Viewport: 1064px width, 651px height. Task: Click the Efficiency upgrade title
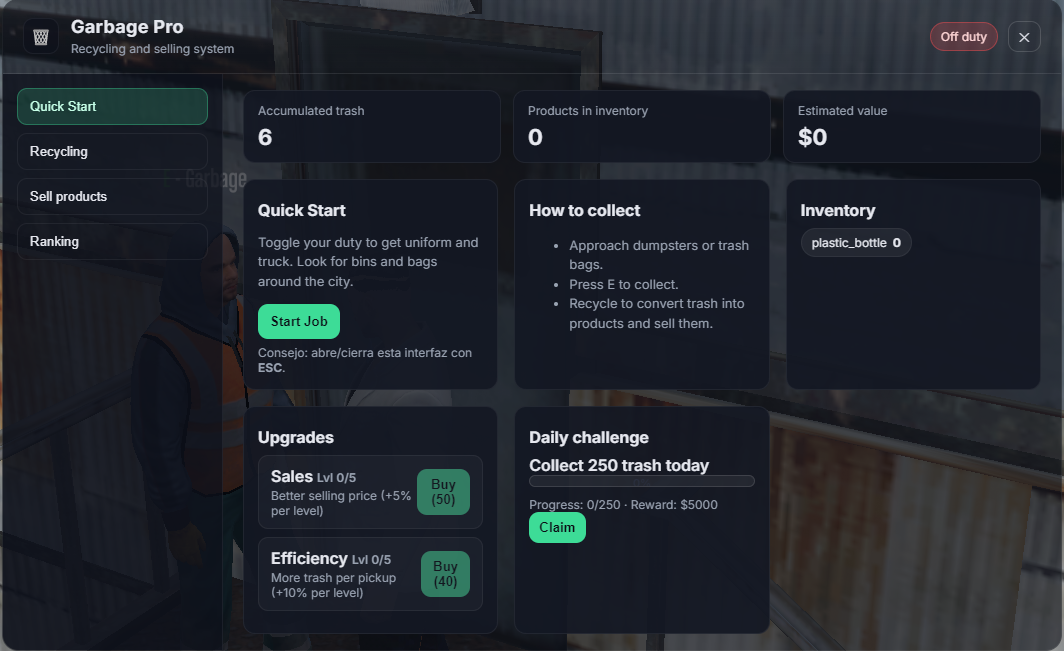309,559
